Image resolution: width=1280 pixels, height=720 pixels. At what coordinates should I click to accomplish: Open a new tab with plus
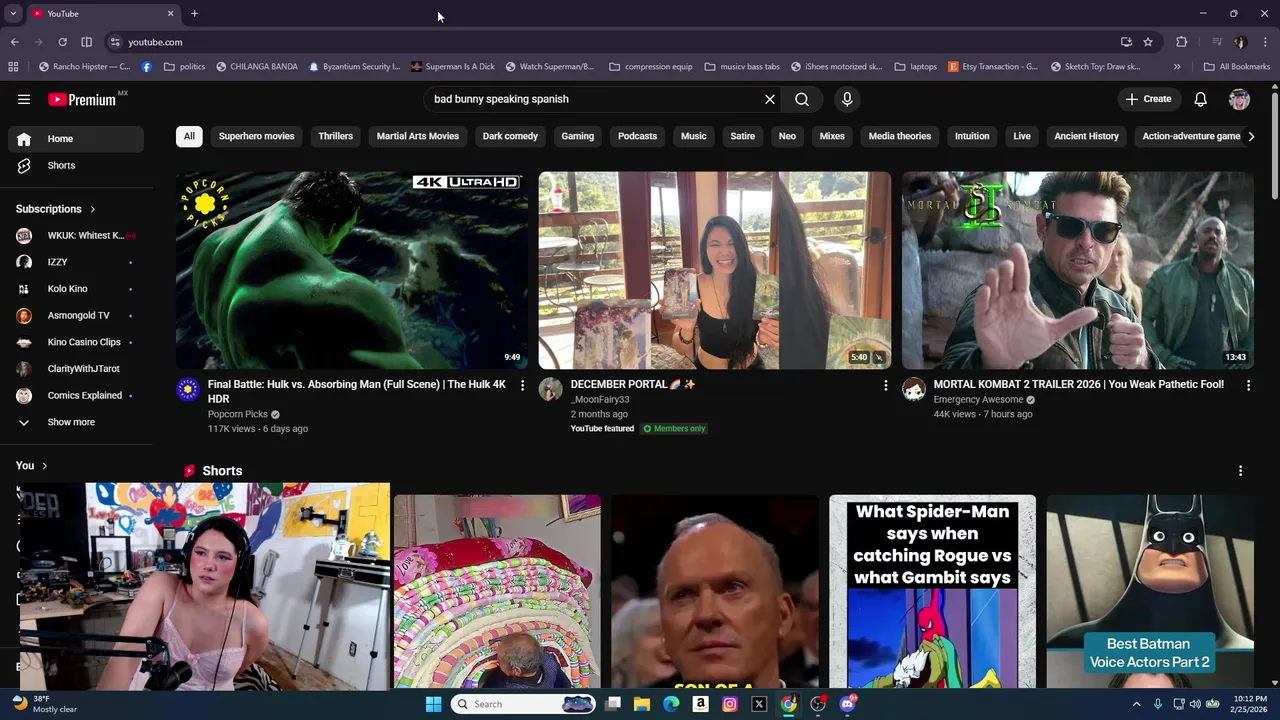coord(194,14)
